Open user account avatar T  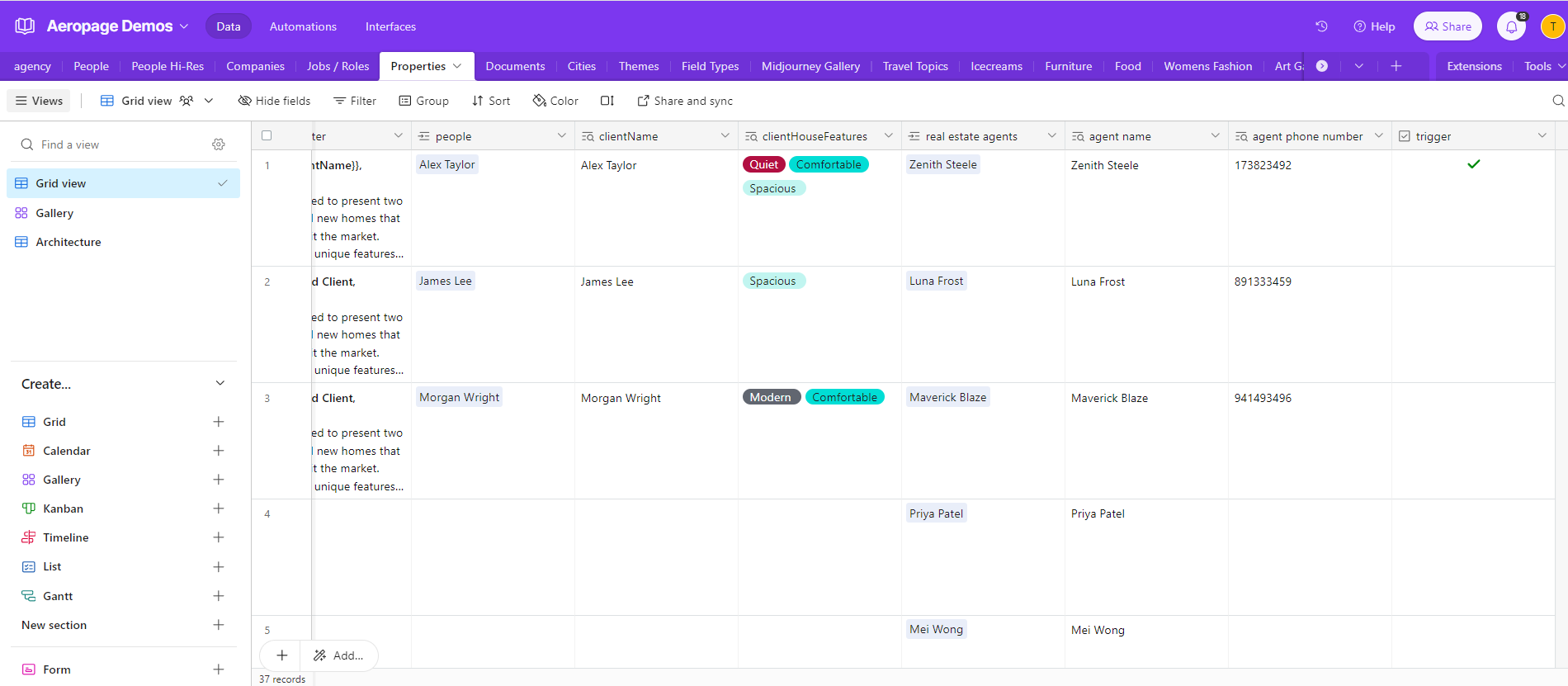tap(1552, 26)
